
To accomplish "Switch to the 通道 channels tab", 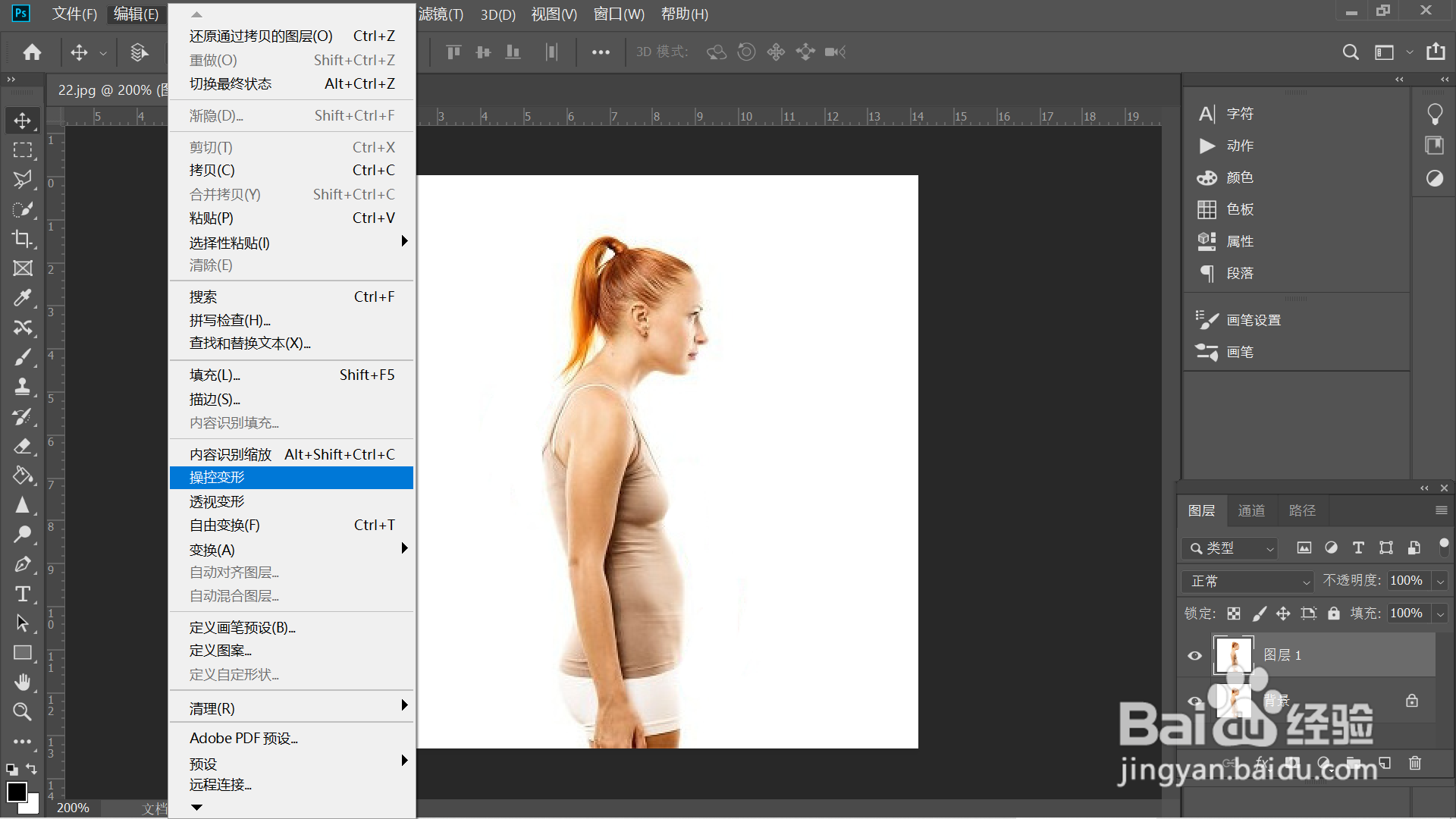I will tap(1250, 511).
